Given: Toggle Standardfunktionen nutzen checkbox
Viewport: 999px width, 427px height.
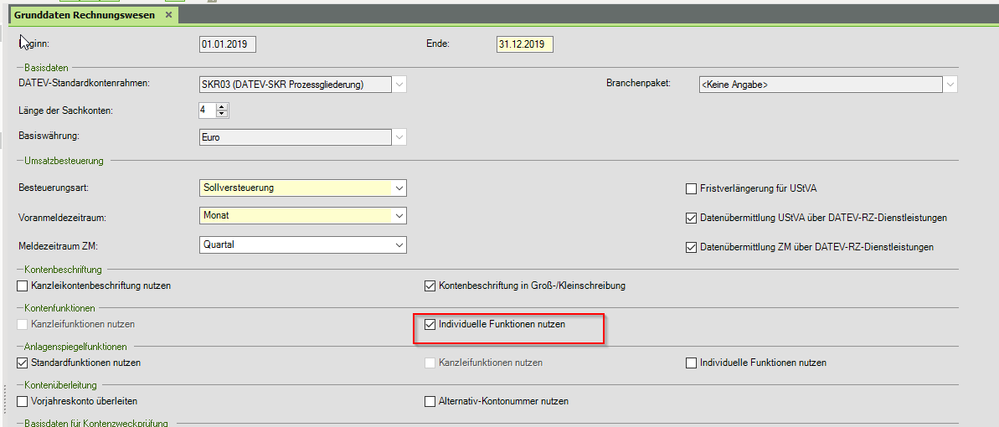Looking at the screenshot, I should tap(23, 363).
